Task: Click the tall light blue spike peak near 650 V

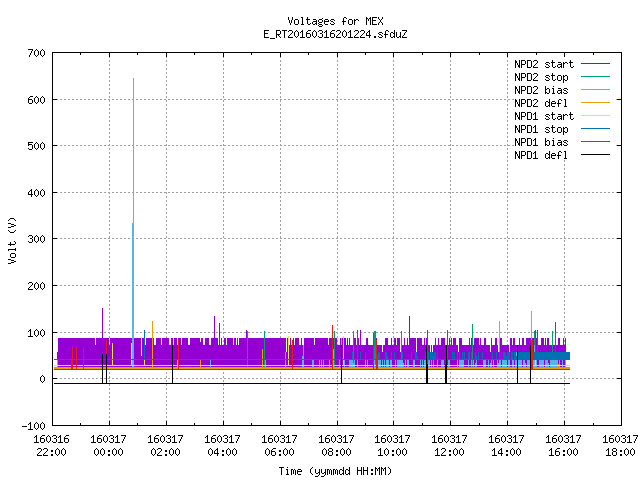Action: pos(133,80)
